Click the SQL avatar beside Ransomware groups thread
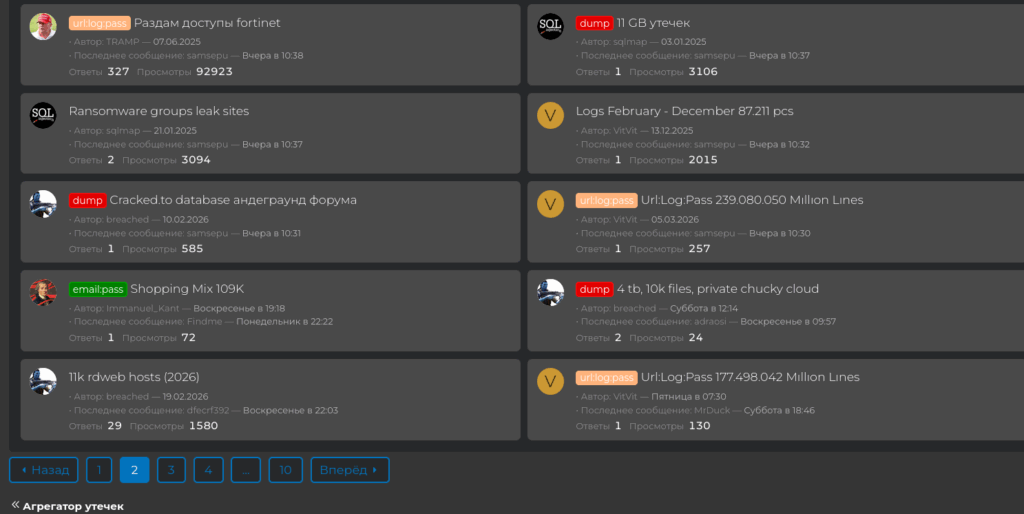 43,115
